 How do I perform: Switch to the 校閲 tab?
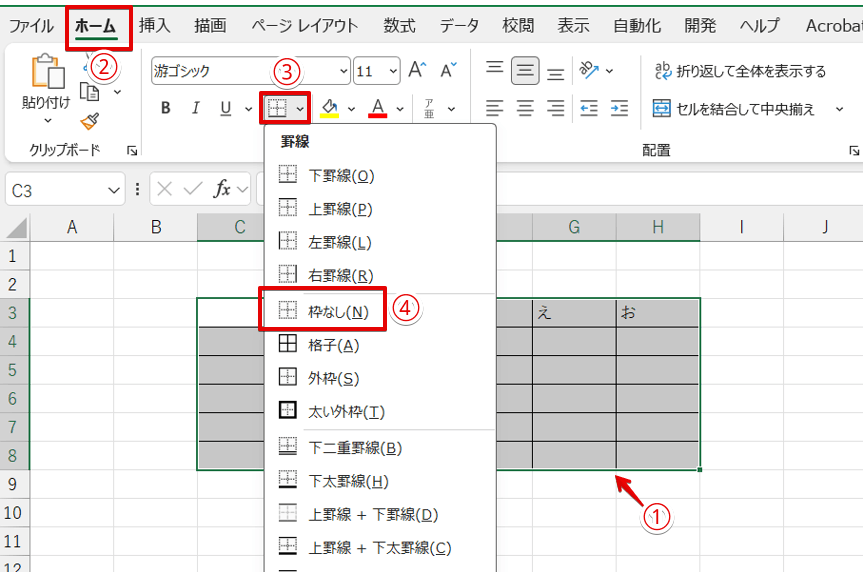click(518, 25)
